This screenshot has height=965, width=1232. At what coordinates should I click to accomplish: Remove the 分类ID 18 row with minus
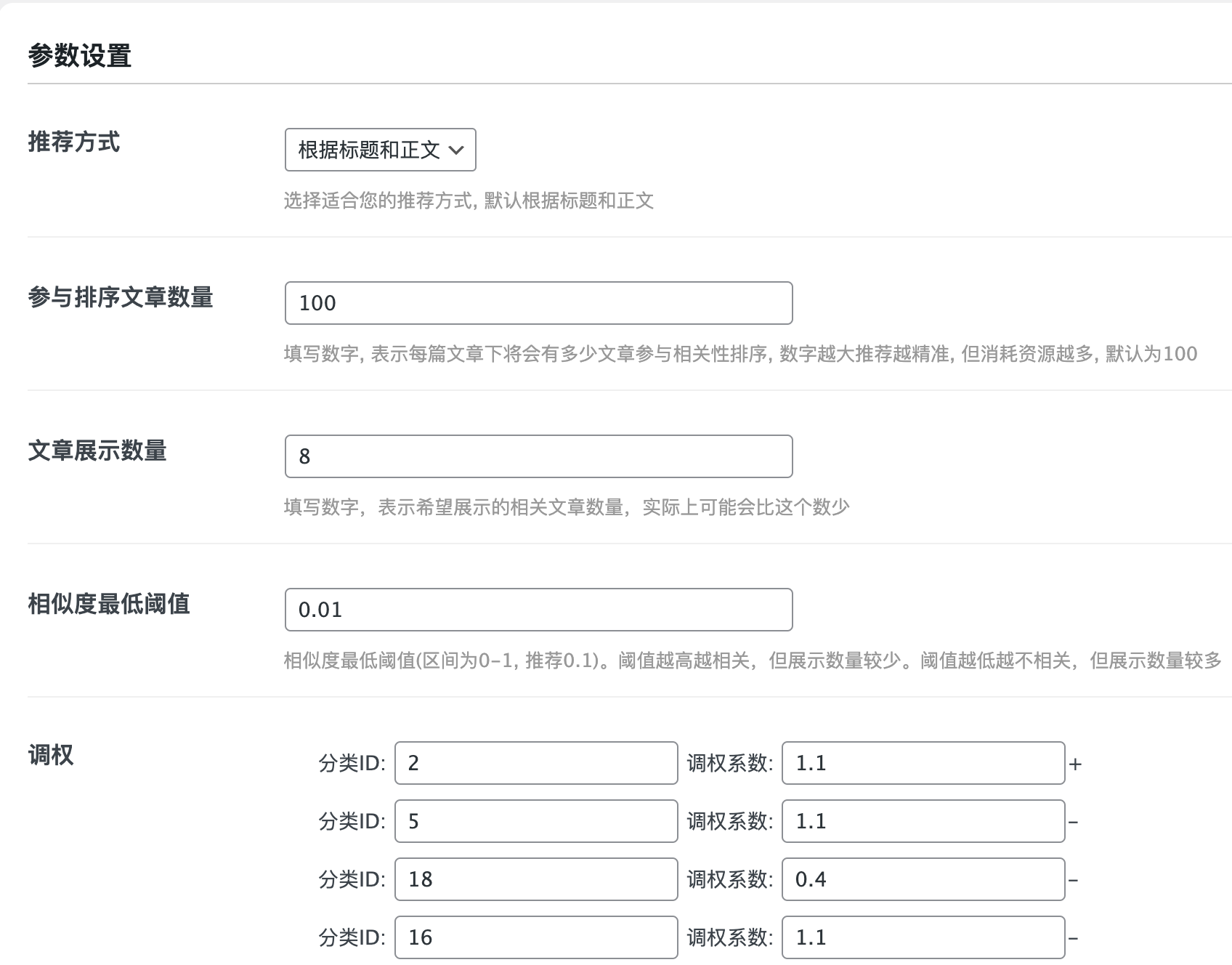(1074, 881)
